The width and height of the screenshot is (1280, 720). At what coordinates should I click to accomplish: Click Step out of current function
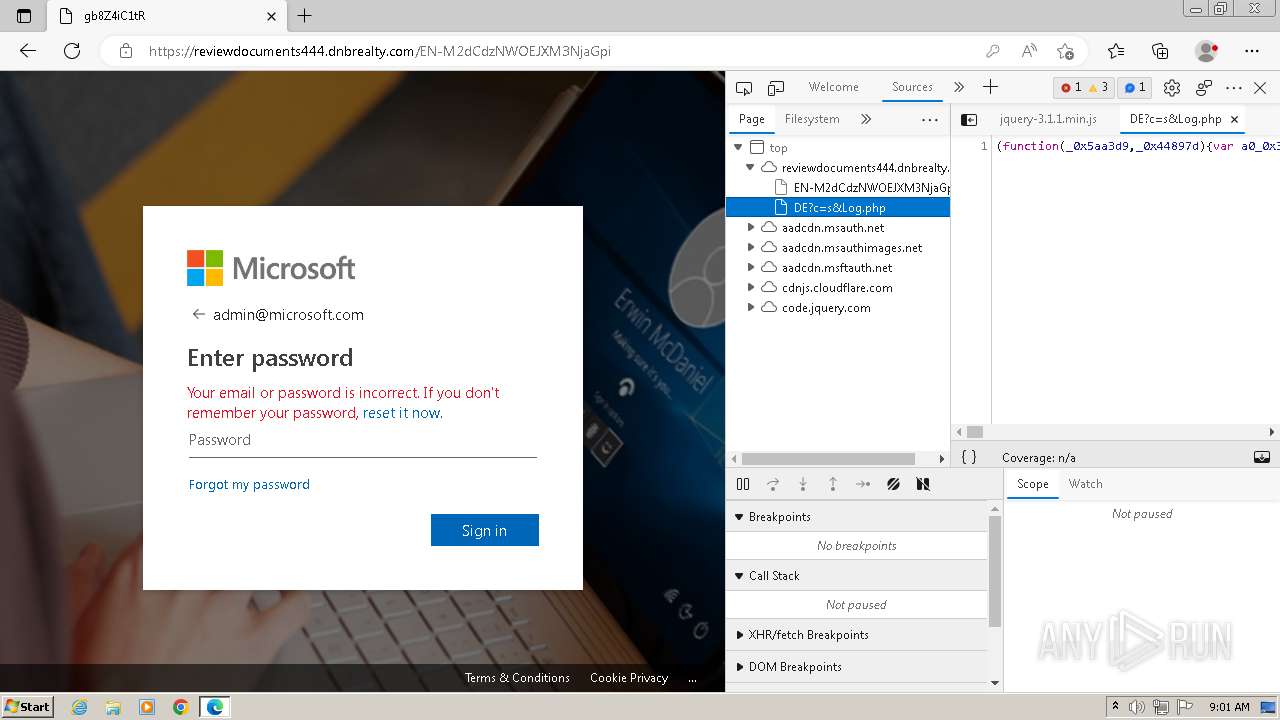click(833, 484)
